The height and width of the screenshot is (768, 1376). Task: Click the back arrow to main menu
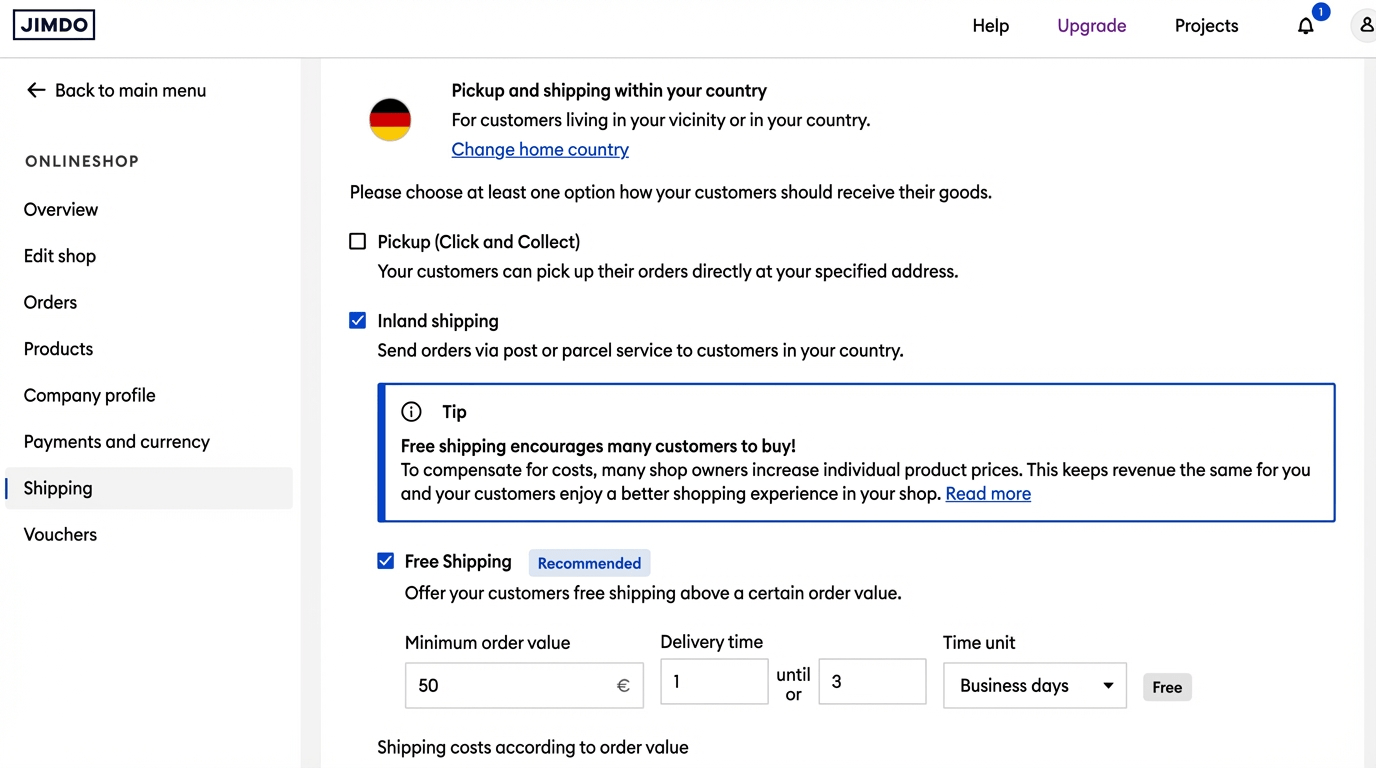click(37, 90)
